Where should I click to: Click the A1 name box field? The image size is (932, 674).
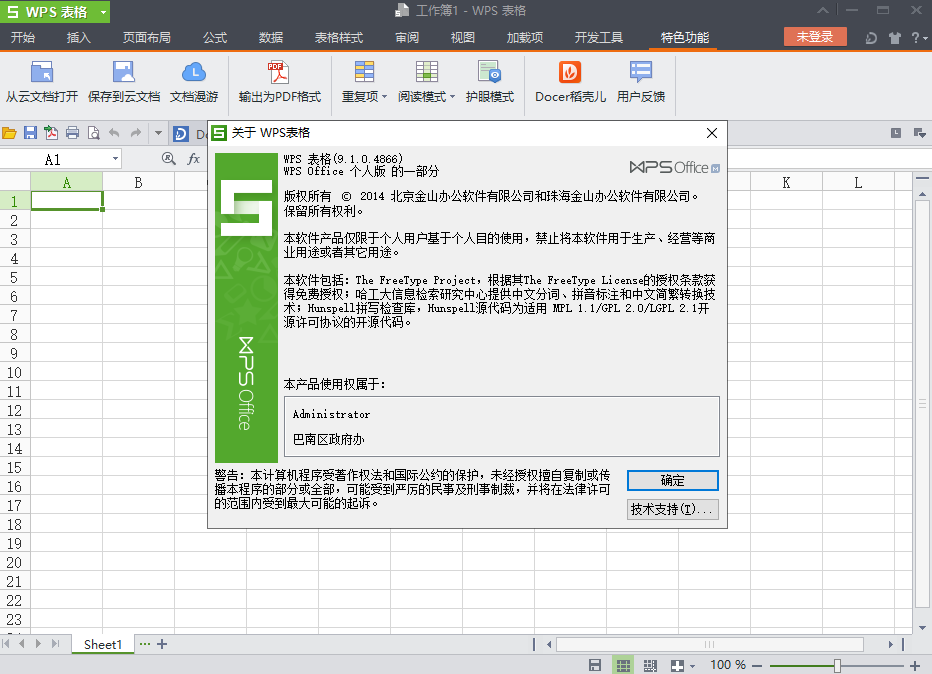(x=53, y=159)
